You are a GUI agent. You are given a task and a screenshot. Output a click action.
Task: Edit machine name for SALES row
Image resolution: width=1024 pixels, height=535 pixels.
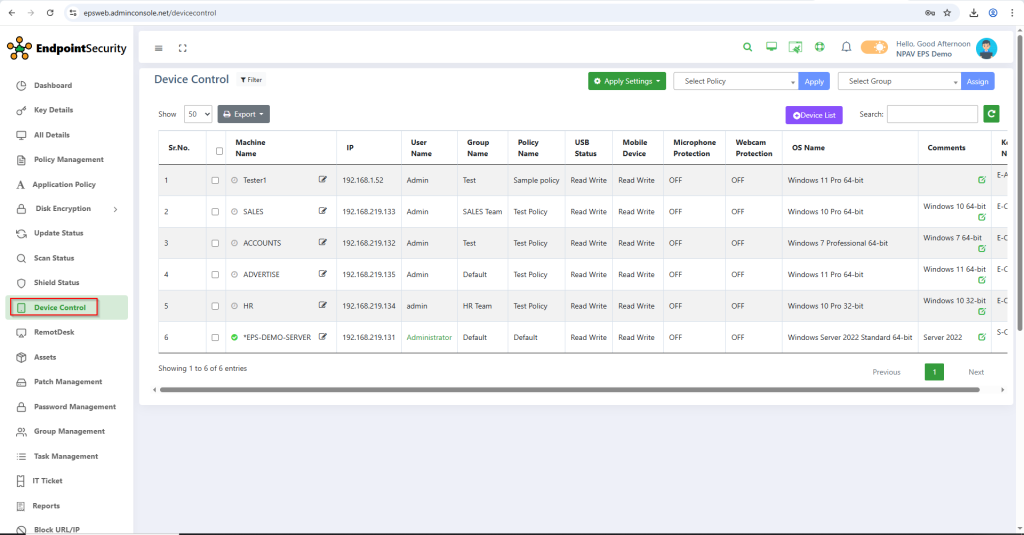pos(323,212)
